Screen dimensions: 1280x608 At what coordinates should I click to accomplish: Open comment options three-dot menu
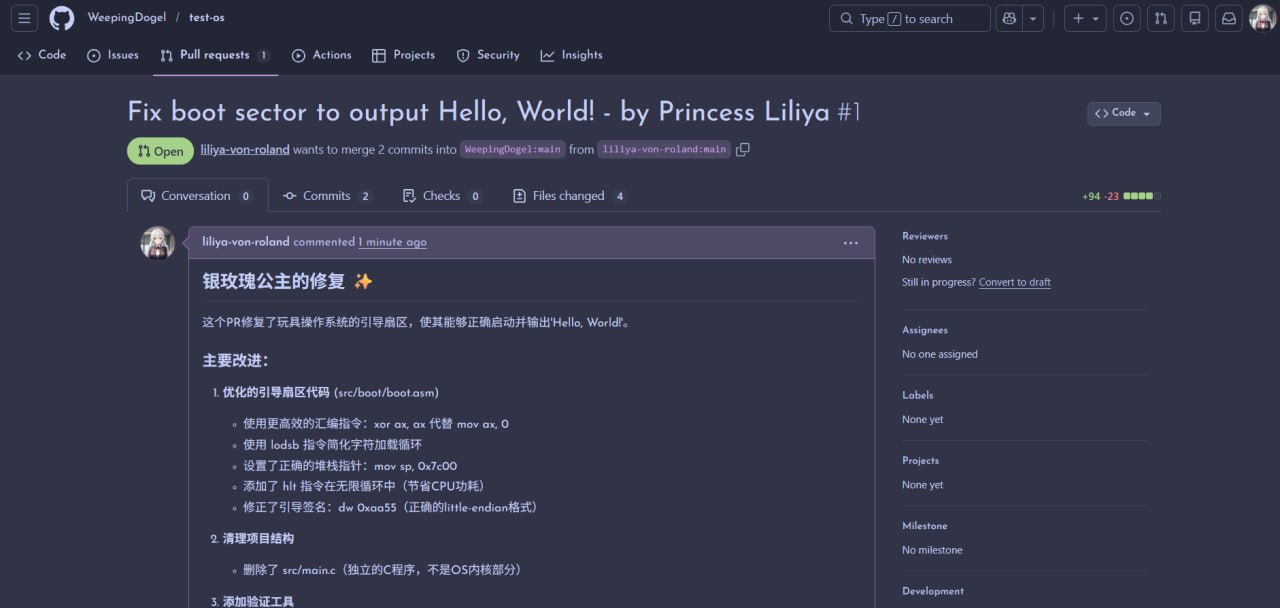(850, 242)
